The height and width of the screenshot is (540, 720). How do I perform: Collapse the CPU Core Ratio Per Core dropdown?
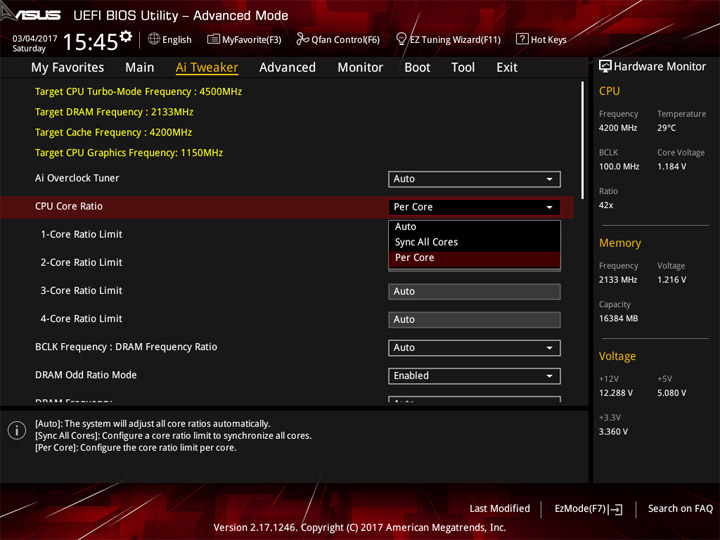(x=474, y=207)
